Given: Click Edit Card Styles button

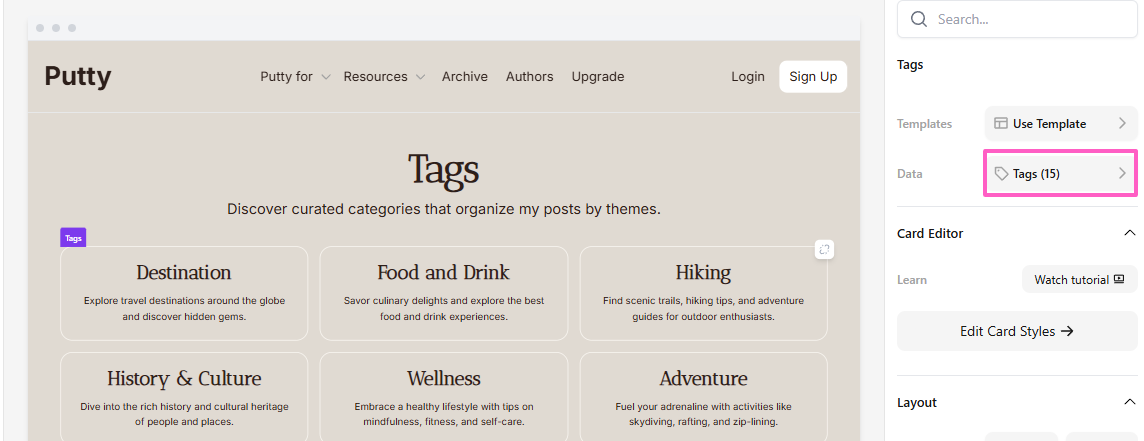Looking at the screenshot, I should coord(1017,331).
